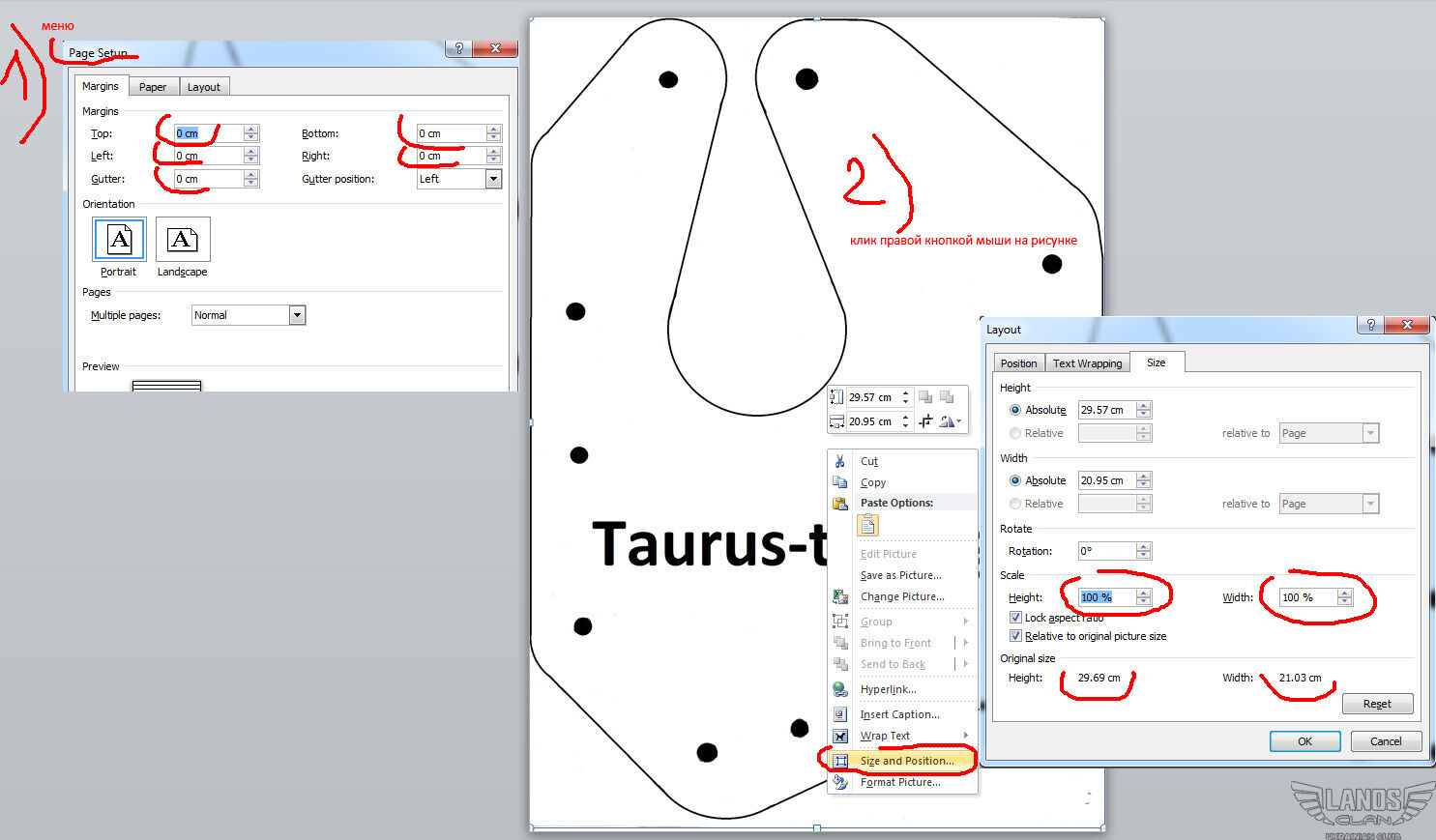Toggle the Lock aspect ratio checkbox
This screenshot has height=840, width=1436.
[1015, 617]
